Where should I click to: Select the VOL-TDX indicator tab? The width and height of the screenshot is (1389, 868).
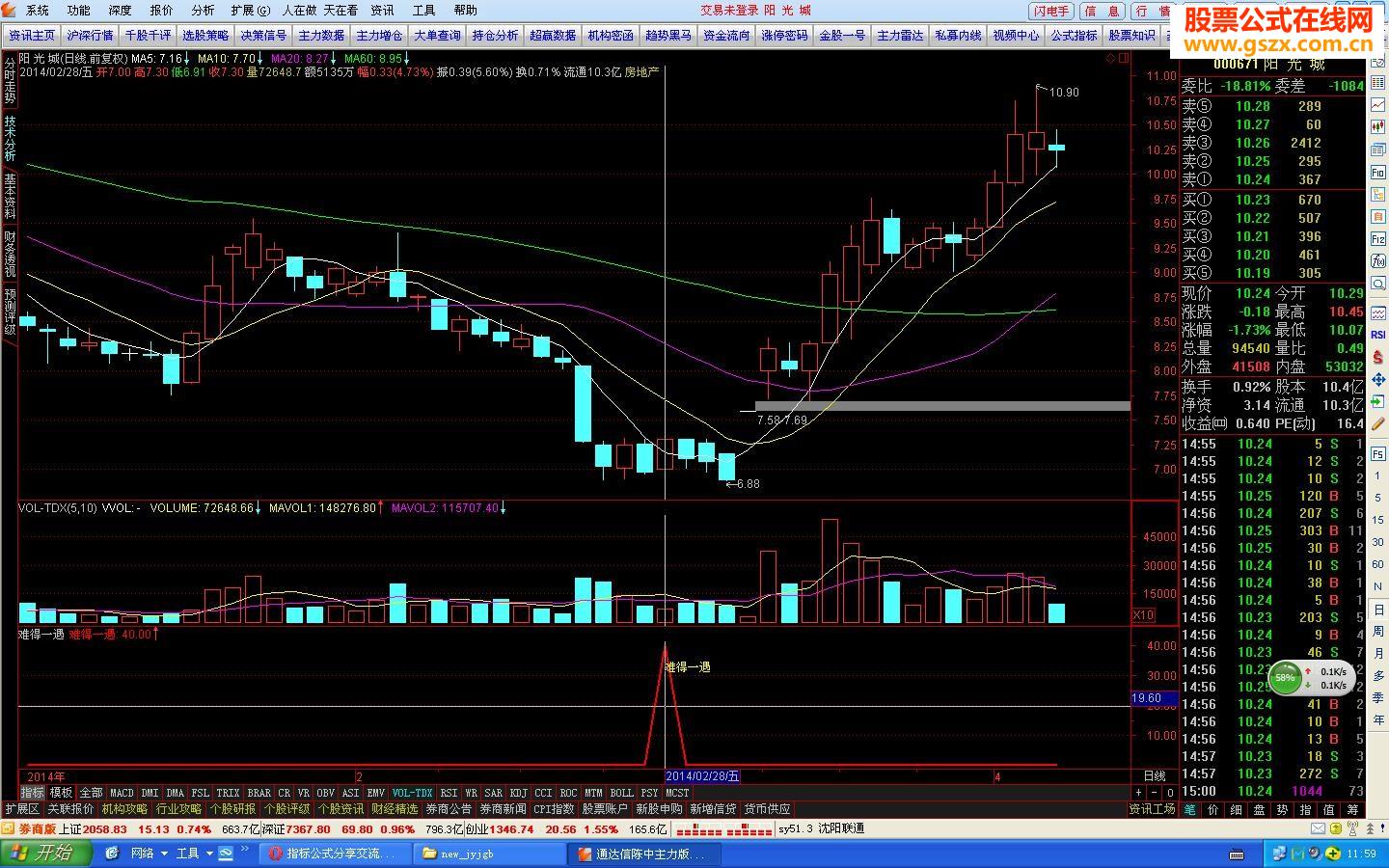tap(413, 793)
